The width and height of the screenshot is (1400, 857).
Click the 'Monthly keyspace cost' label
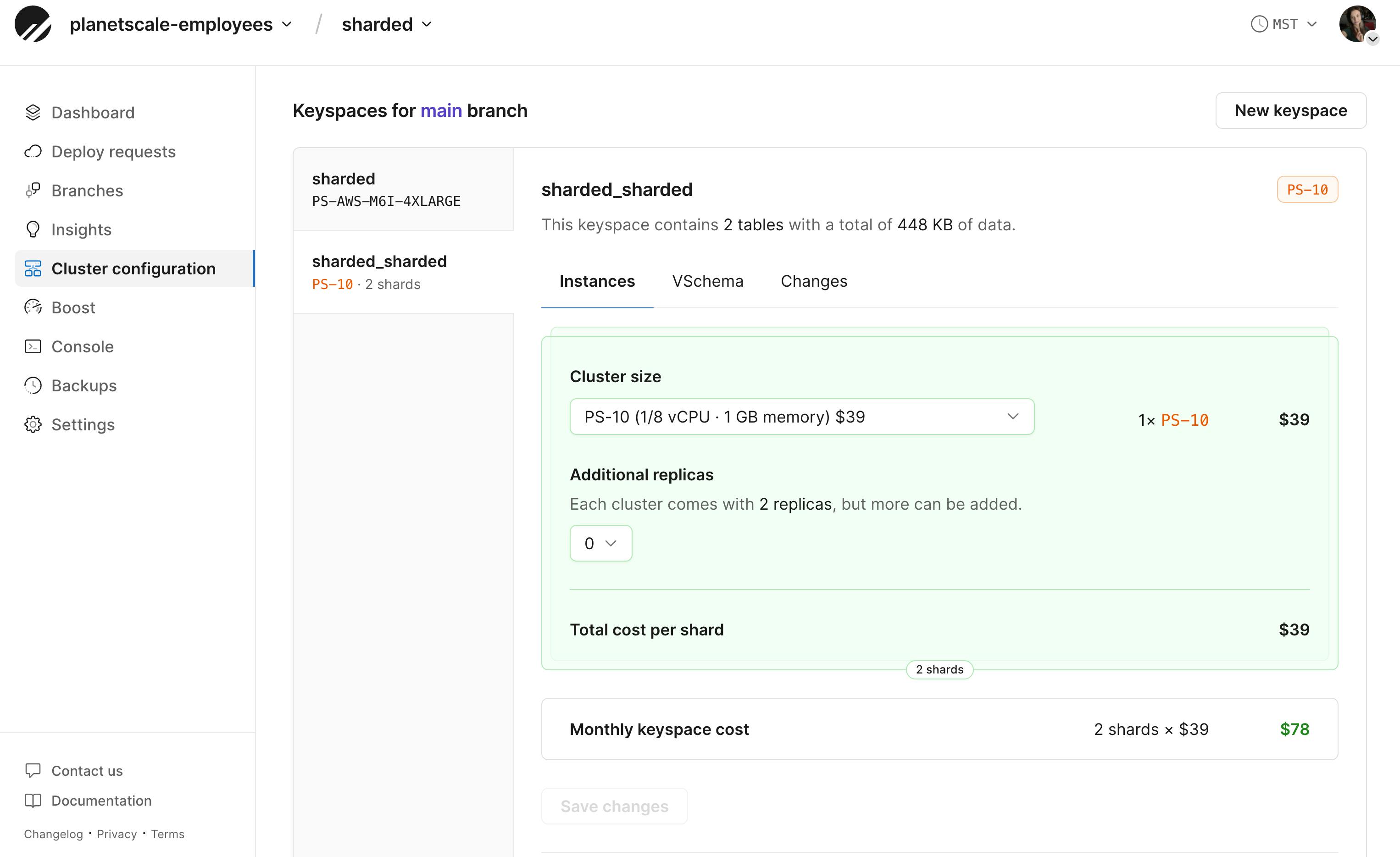click(659, 729)
